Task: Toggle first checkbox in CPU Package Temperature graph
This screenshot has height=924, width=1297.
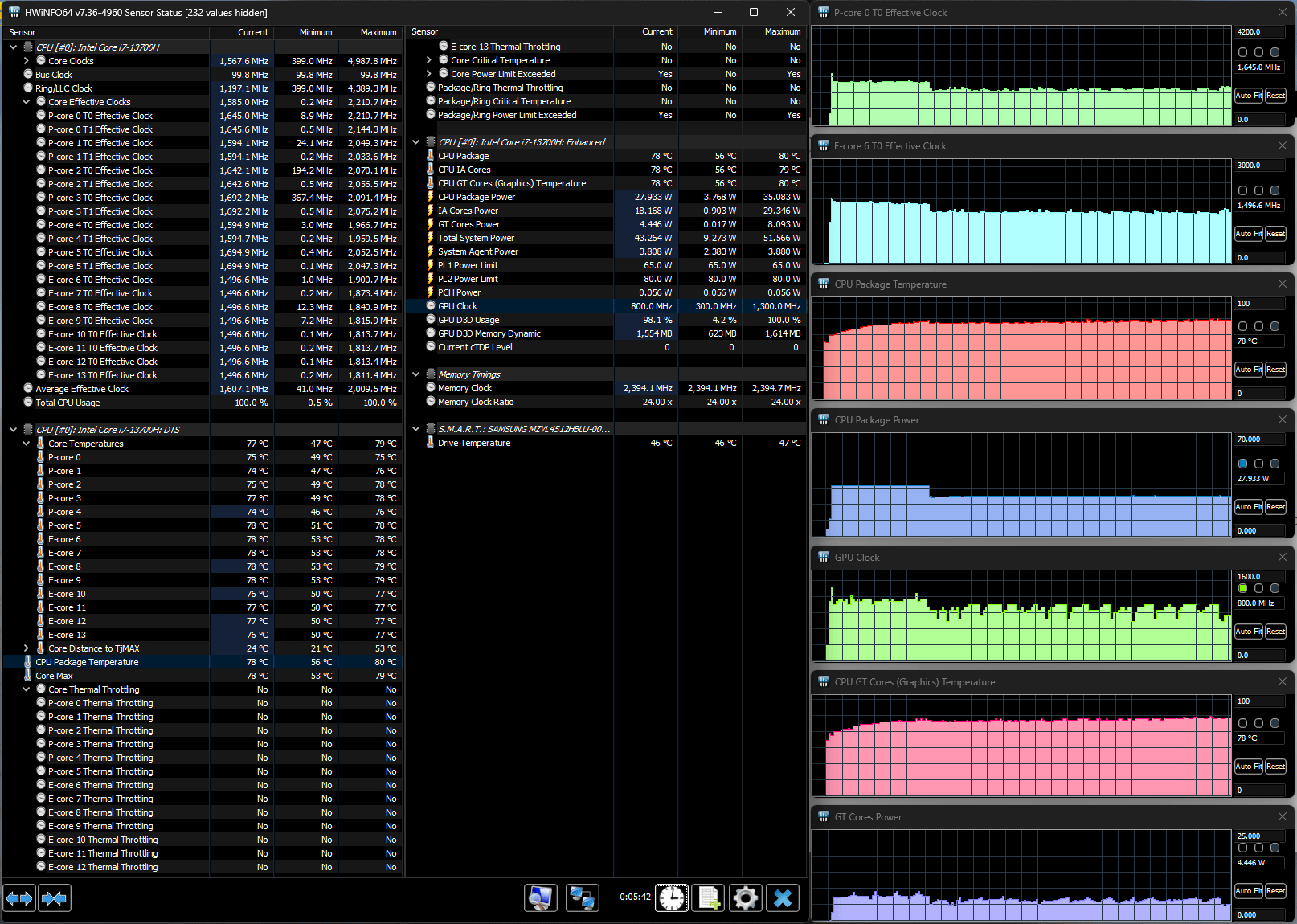Action: coord(1243,326)
